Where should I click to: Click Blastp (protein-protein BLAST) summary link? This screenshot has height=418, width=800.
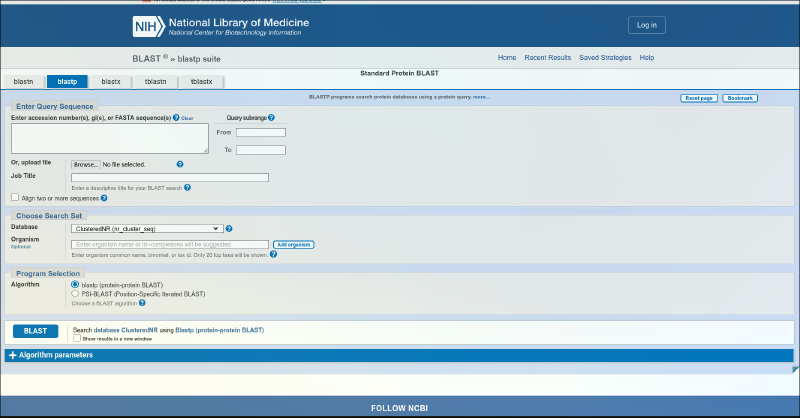pos(219,330)
